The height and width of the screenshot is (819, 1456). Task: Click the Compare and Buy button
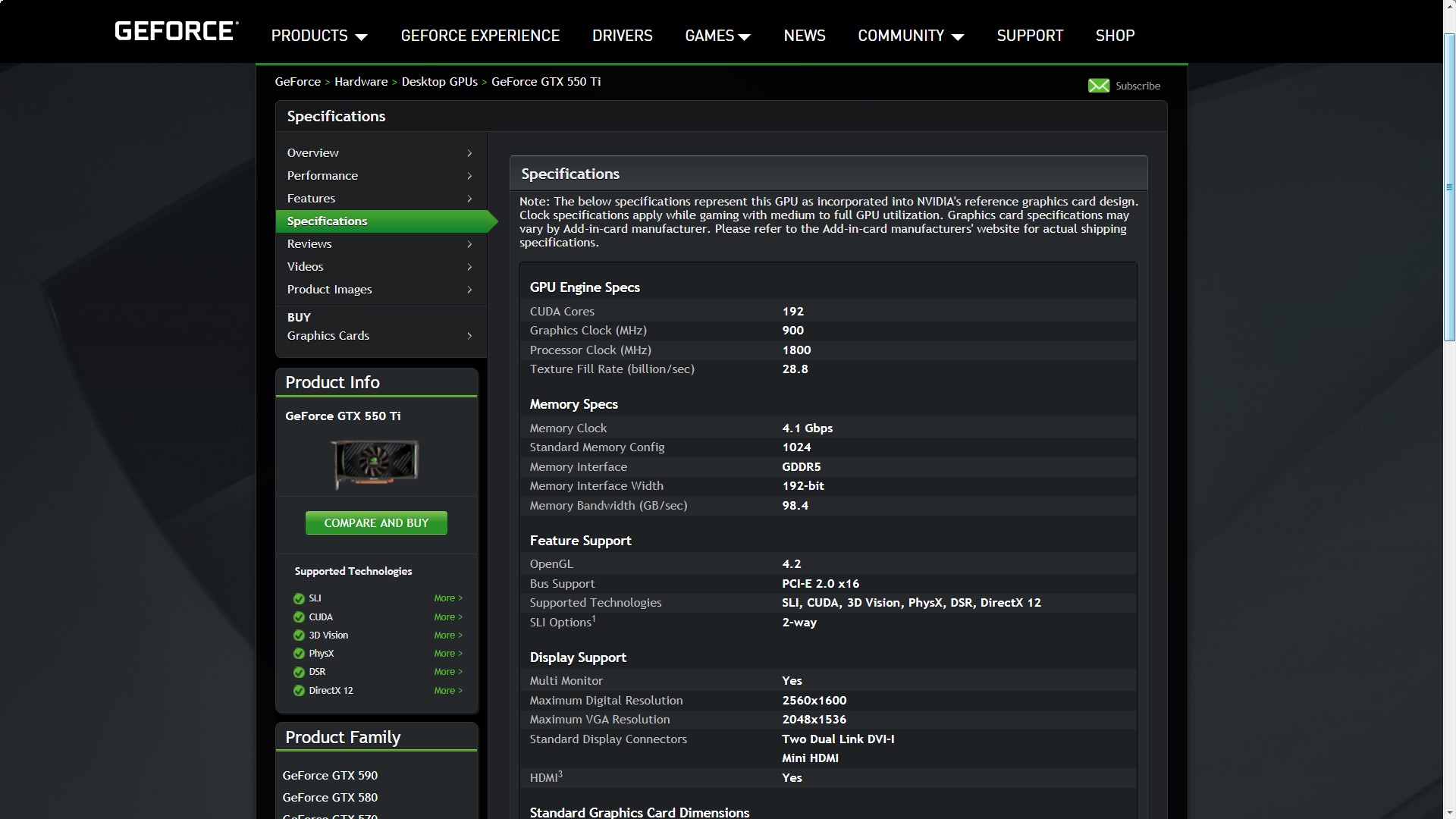376,523
